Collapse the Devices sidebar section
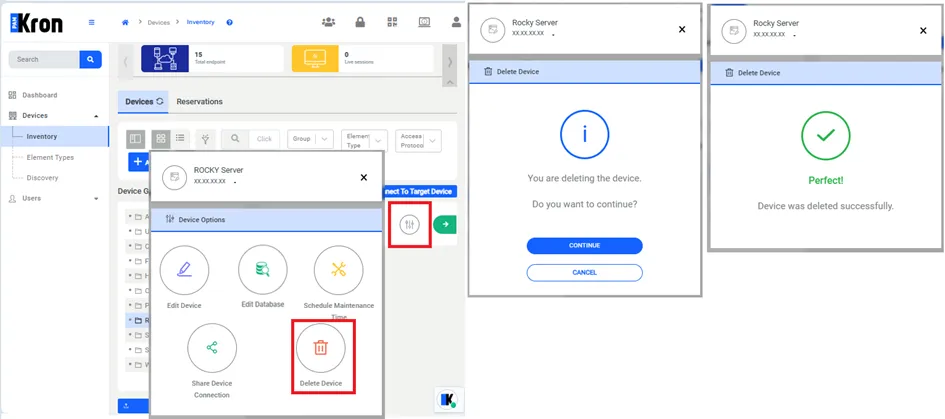This screenshot has width=945, height=419. click(x=96, y=116)
